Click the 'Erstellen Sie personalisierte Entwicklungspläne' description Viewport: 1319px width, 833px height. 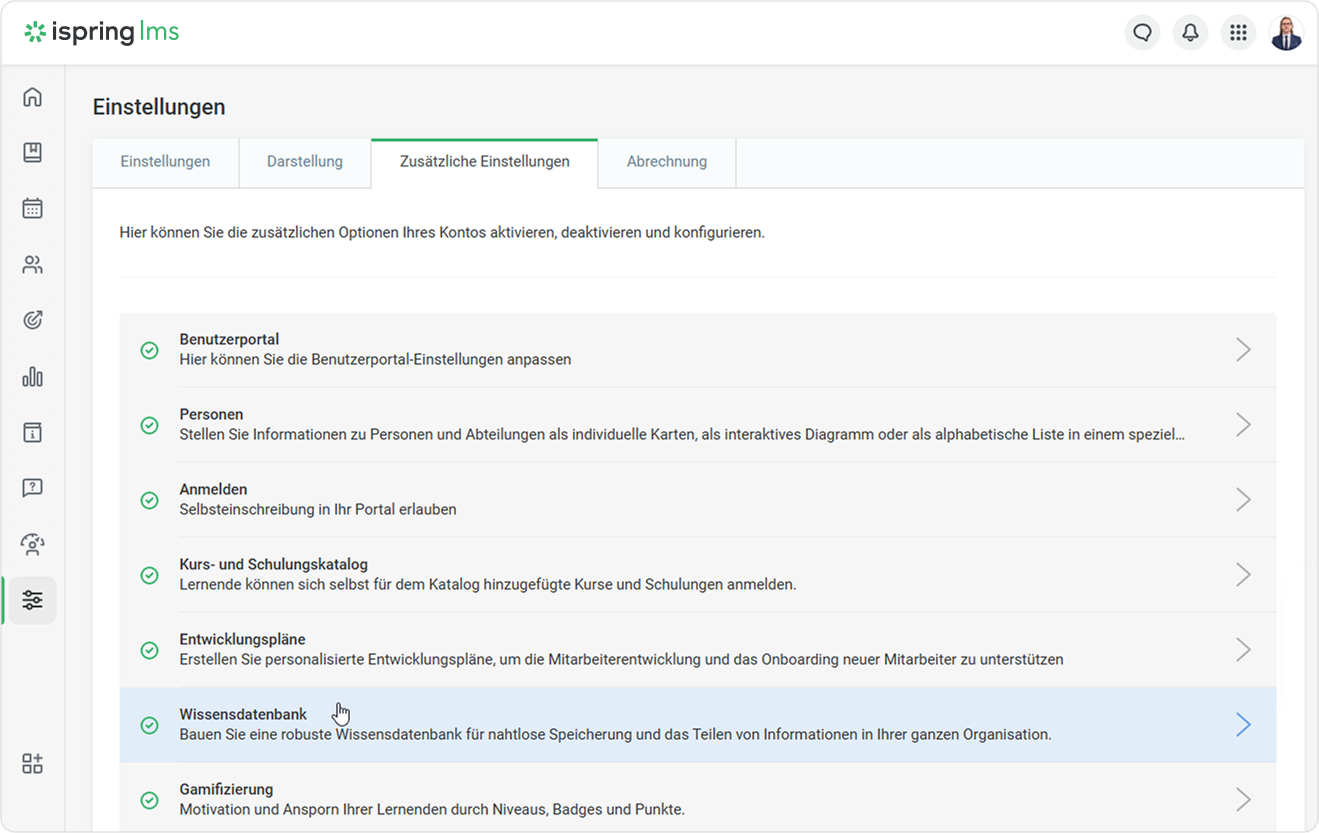point(622,660)
